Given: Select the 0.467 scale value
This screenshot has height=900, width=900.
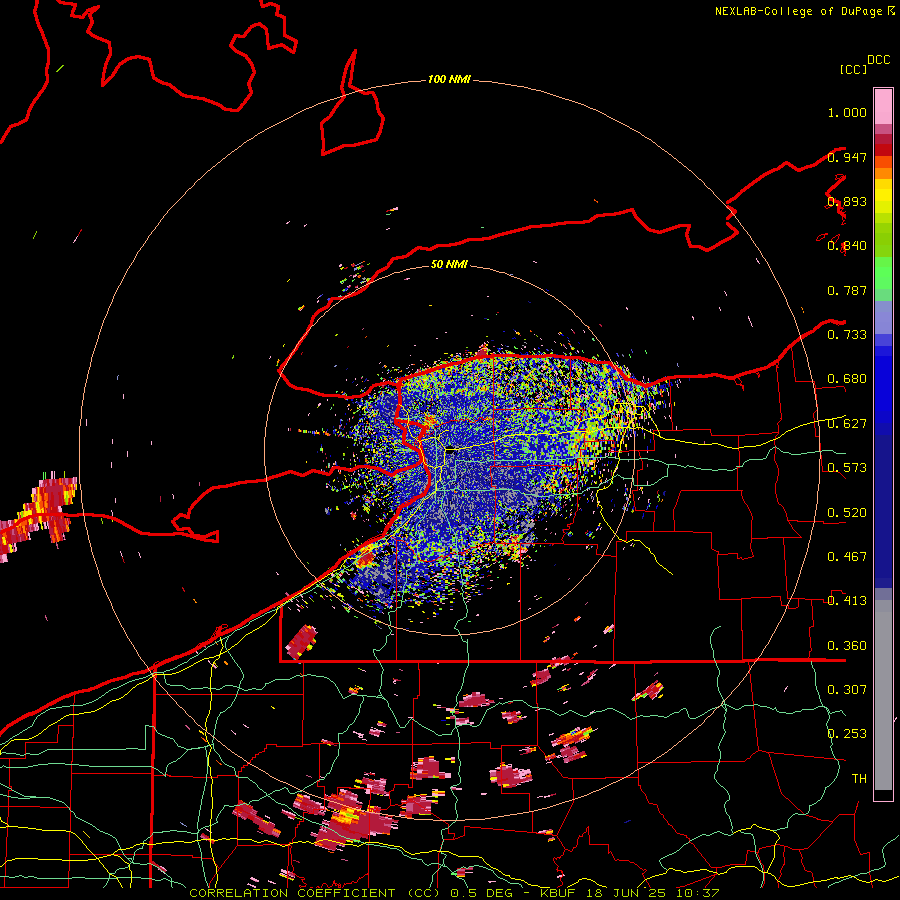Looking at the screenshot, I should point(847,557).
